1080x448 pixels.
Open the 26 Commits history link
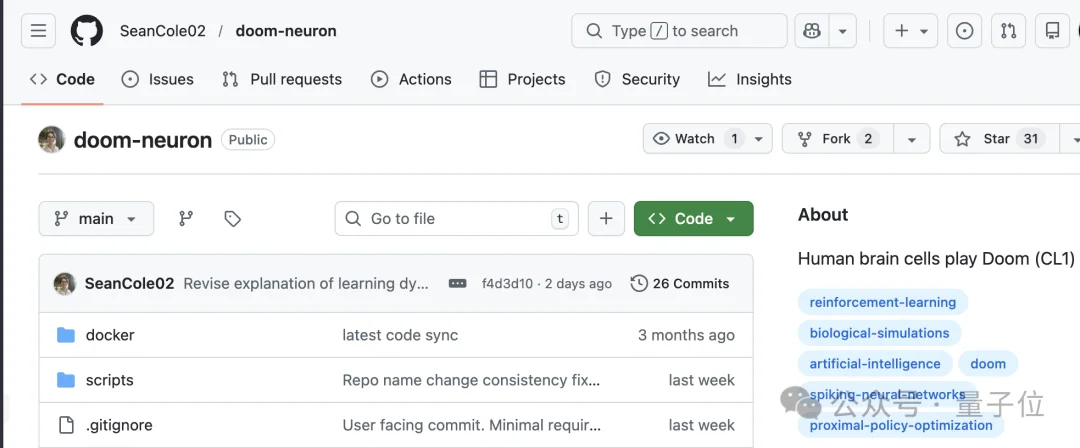tap(680, 284)
